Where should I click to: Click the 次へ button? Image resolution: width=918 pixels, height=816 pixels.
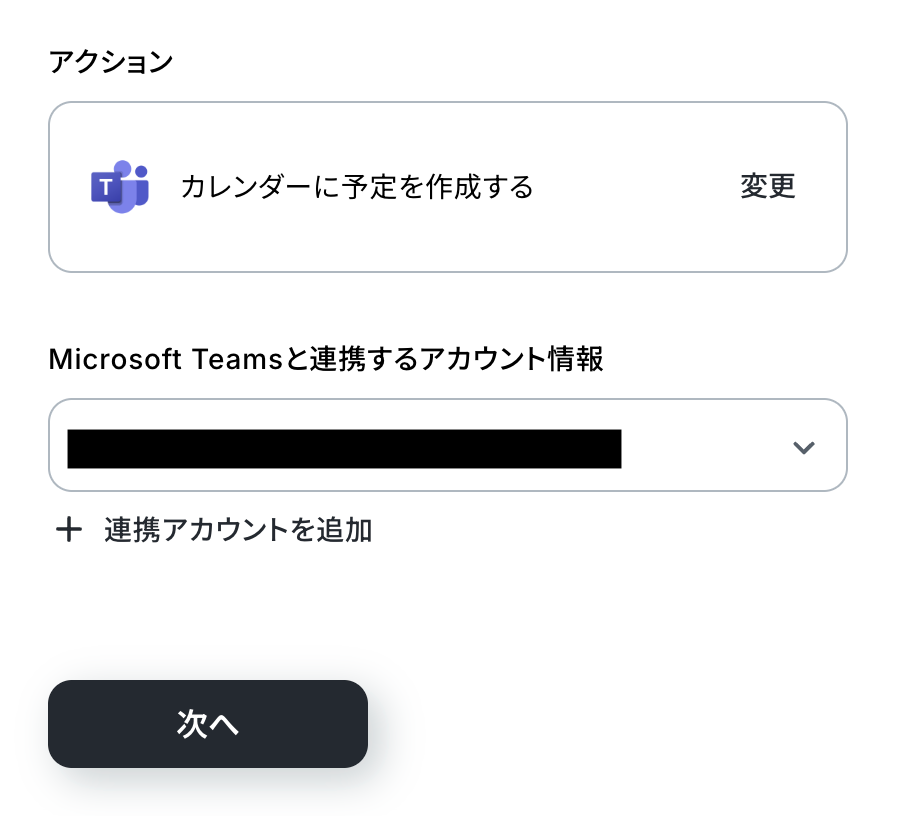click(x=208, y=724)
